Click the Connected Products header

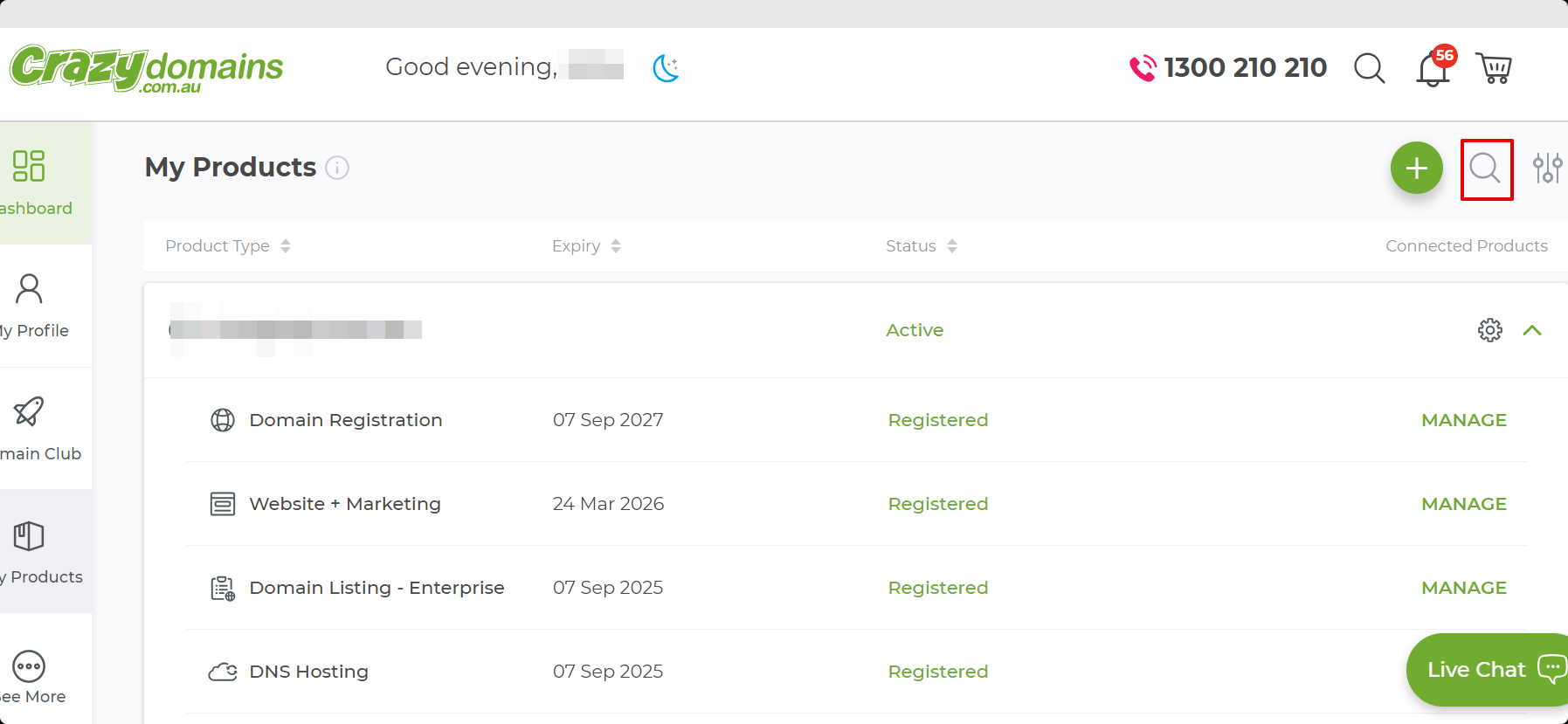[x=1467, y=246]
